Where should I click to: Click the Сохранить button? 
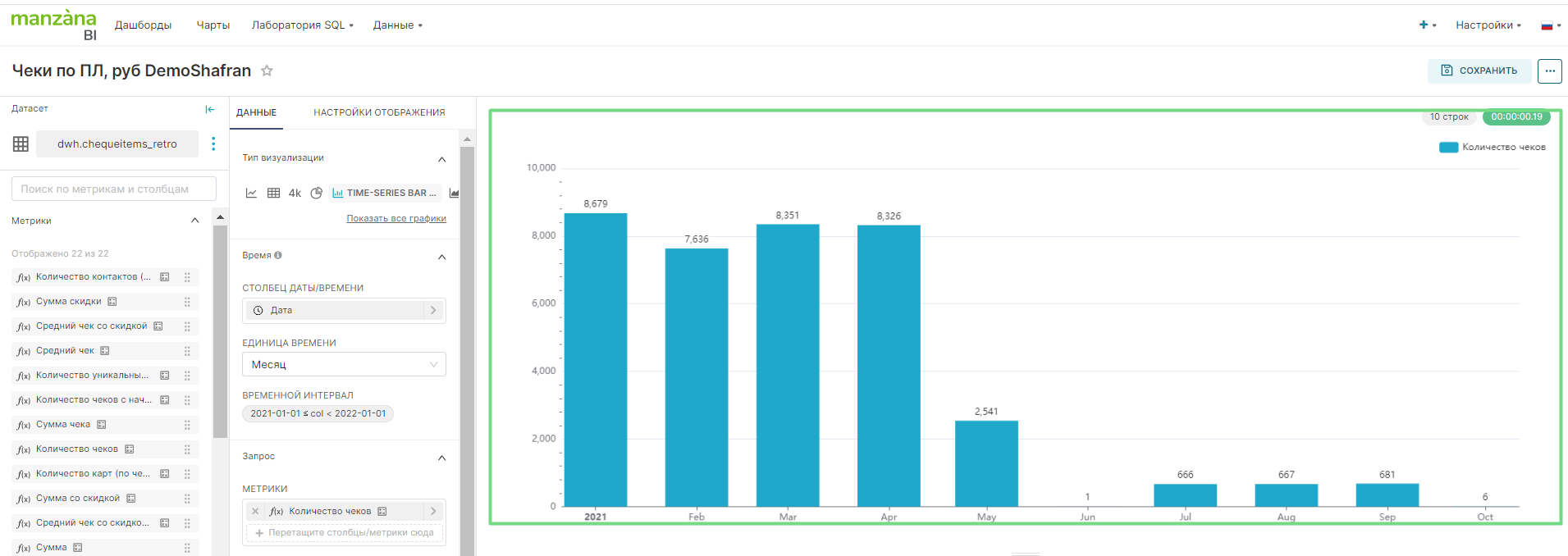1479,71
